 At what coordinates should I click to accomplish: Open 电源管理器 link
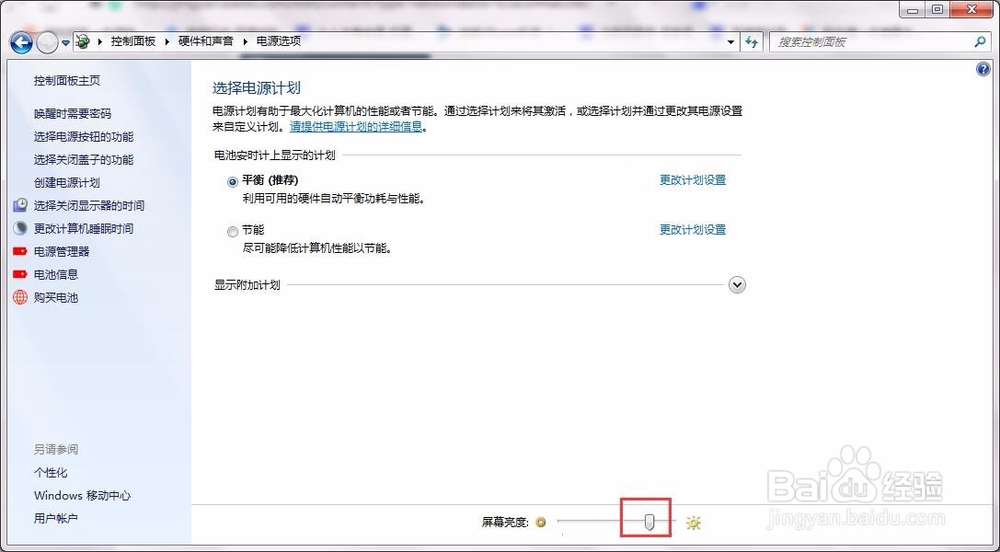point(61,251)
